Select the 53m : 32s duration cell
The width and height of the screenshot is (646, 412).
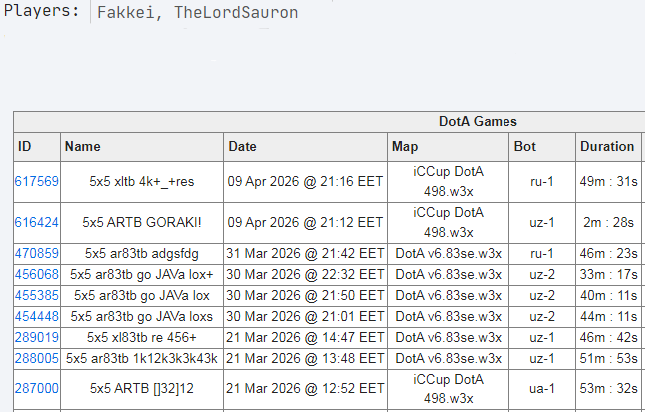coord(607,389)
